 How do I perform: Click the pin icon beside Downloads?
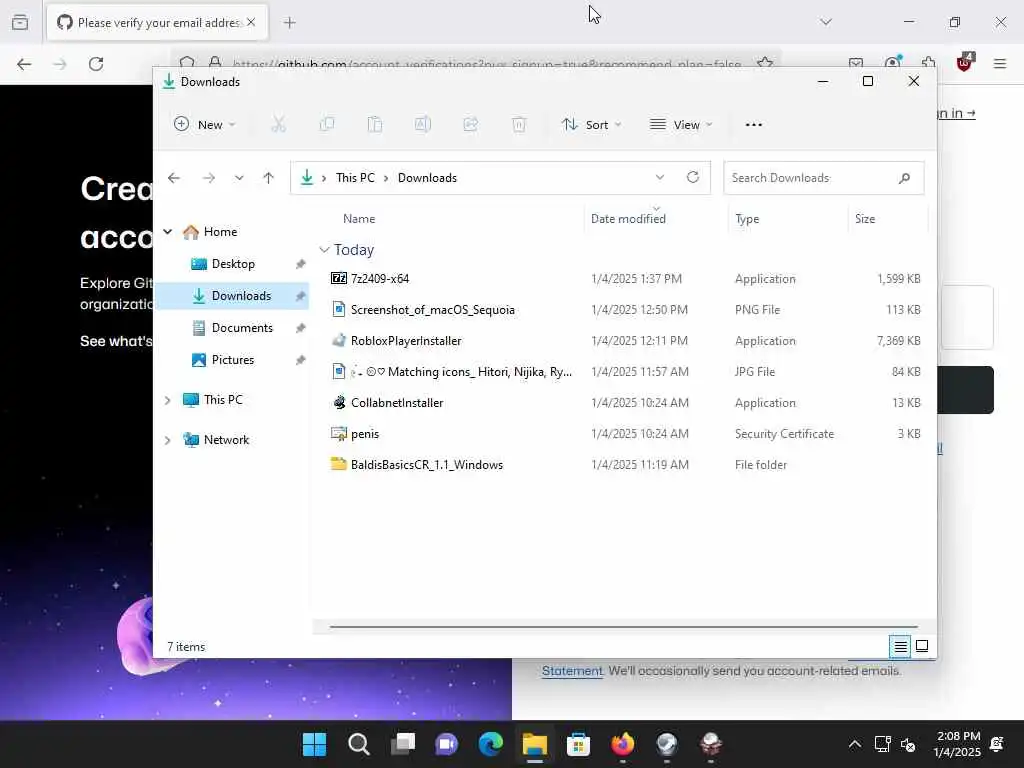pos(300,296)
